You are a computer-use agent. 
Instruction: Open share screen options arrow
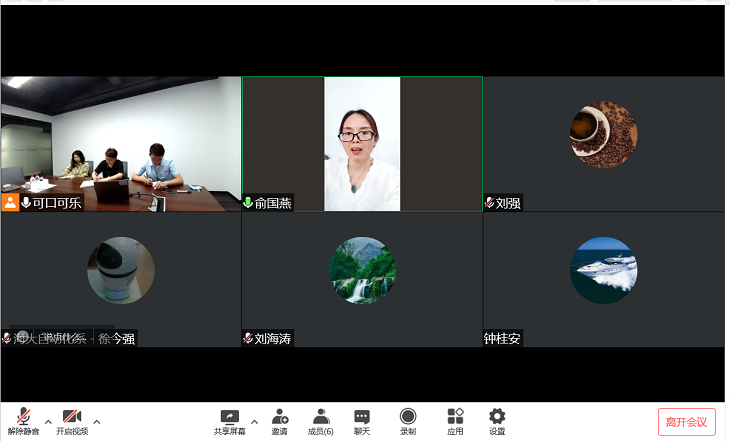254,421
